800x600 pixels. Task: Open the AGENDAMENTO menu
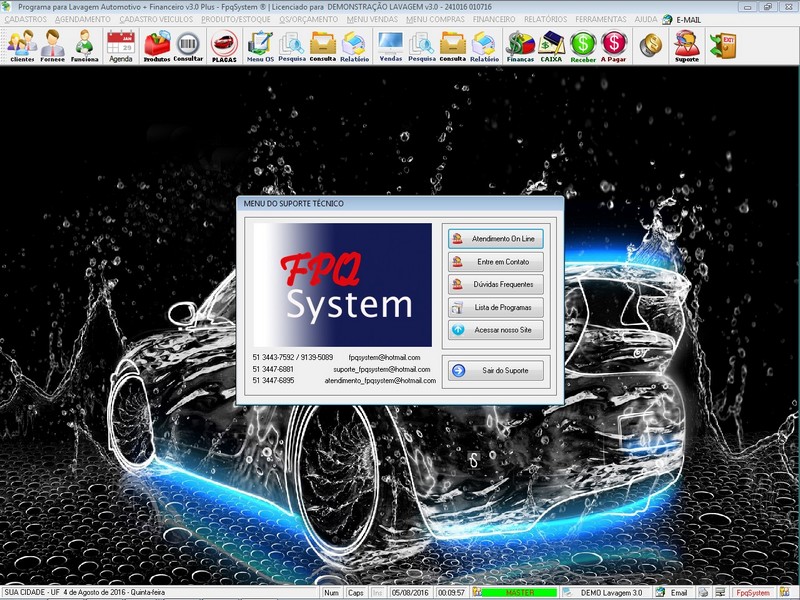coord(83,19)
